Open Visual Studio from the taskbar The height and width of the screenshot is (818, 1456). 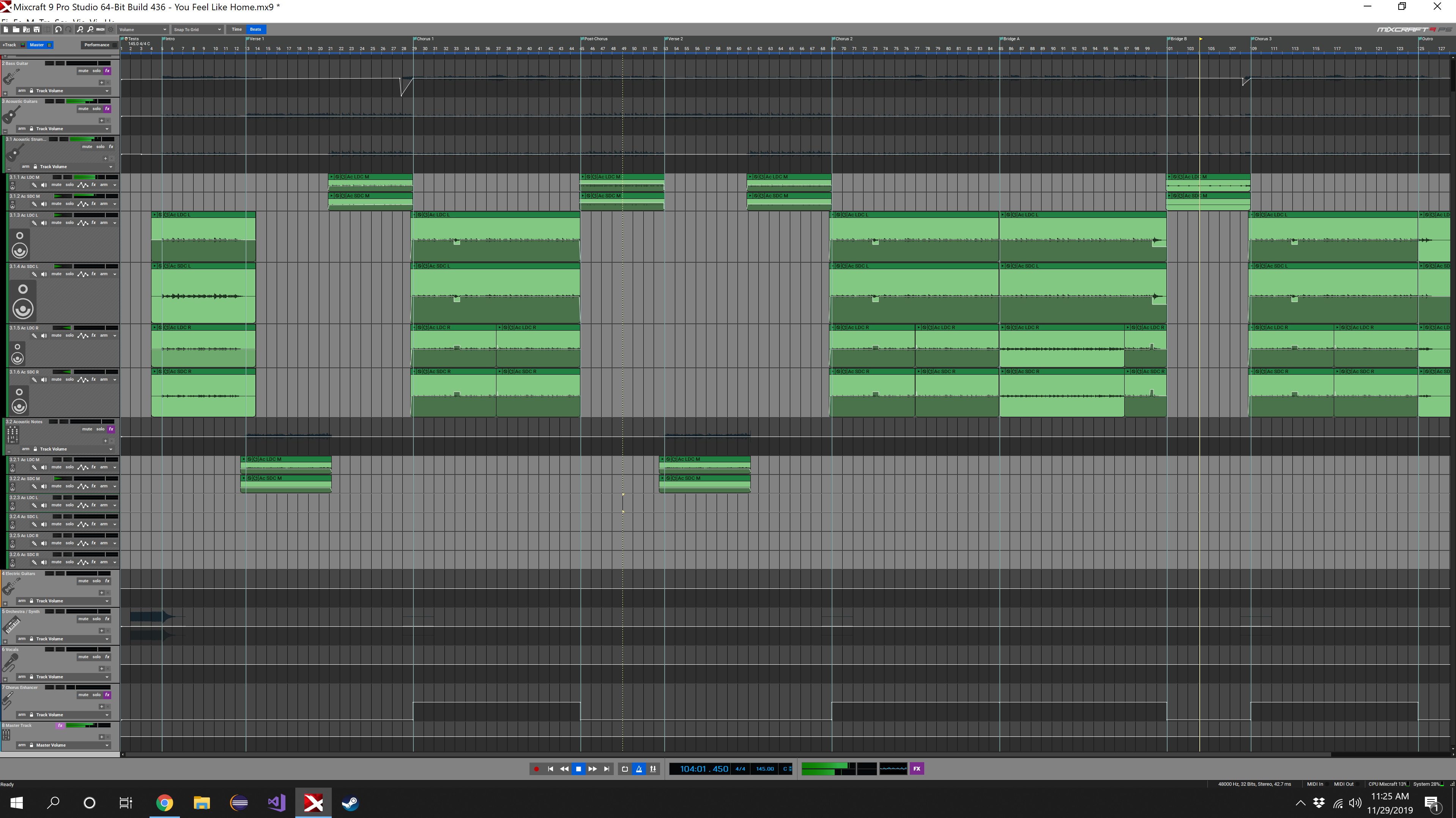(x=276, y=803)
